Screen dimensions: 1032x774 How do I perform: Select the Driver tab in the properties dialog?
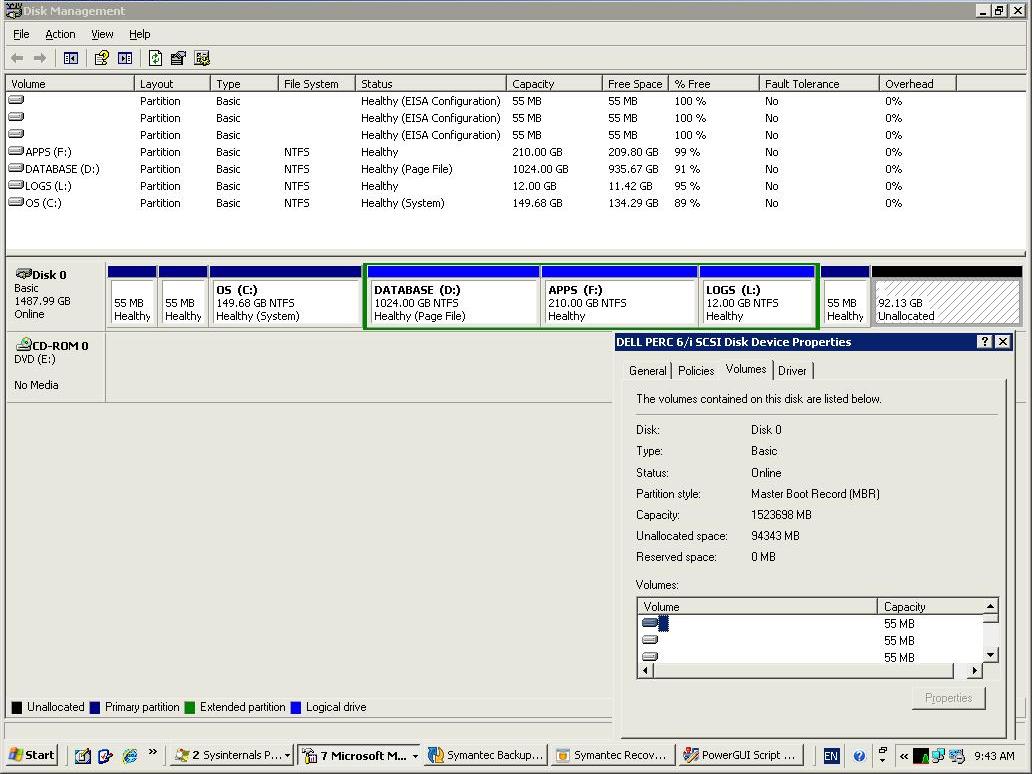pyautogui.click(x=793, y=370)
